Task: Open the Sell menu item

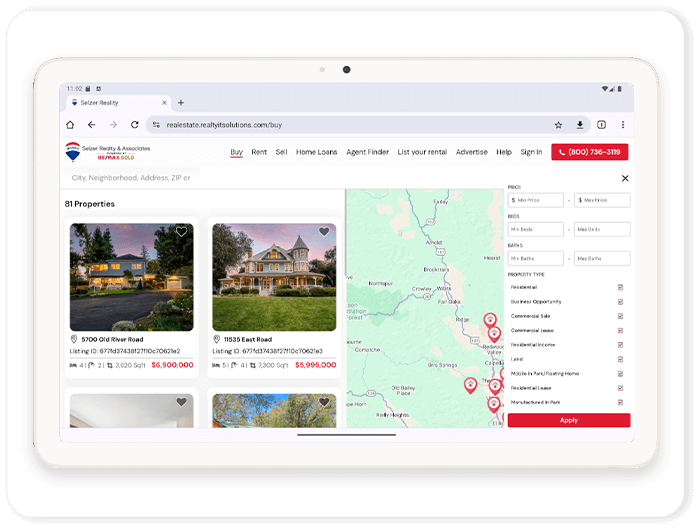Action: click(x=281, y=152)
